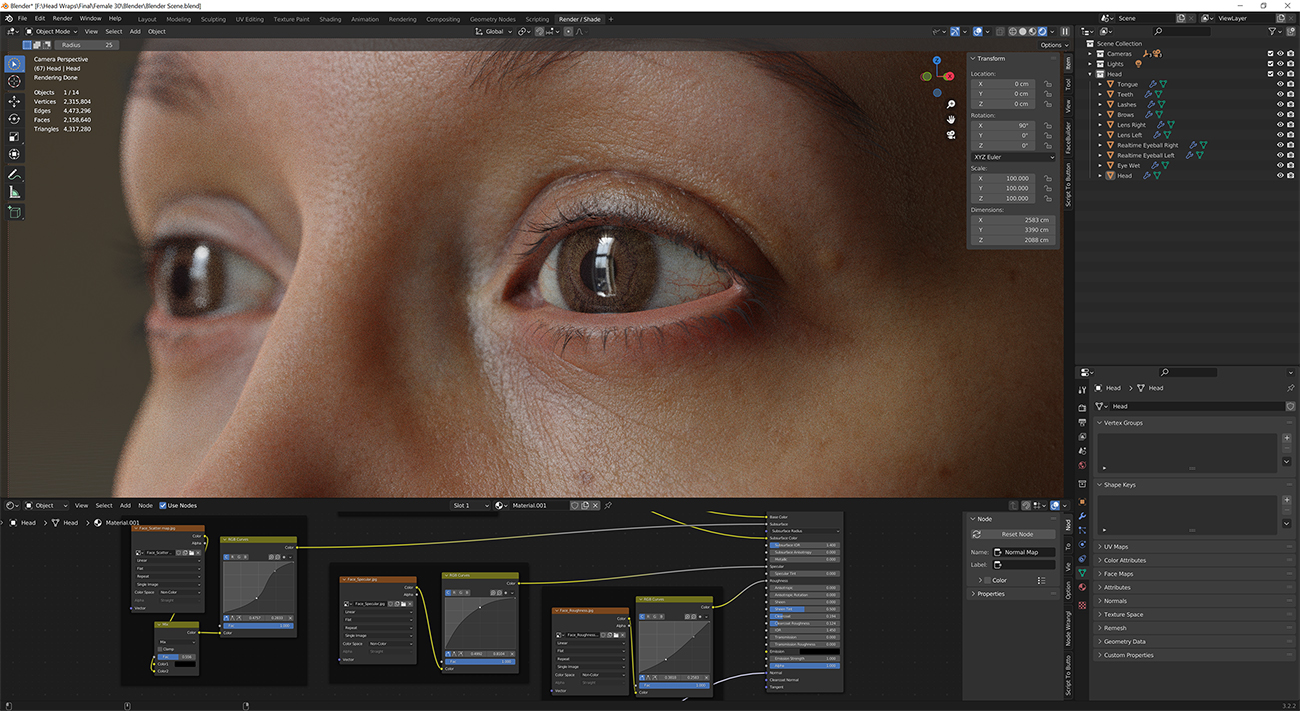Activate the Rotate tool
This screenshot has width=1300, height=711.
(14, 118)
